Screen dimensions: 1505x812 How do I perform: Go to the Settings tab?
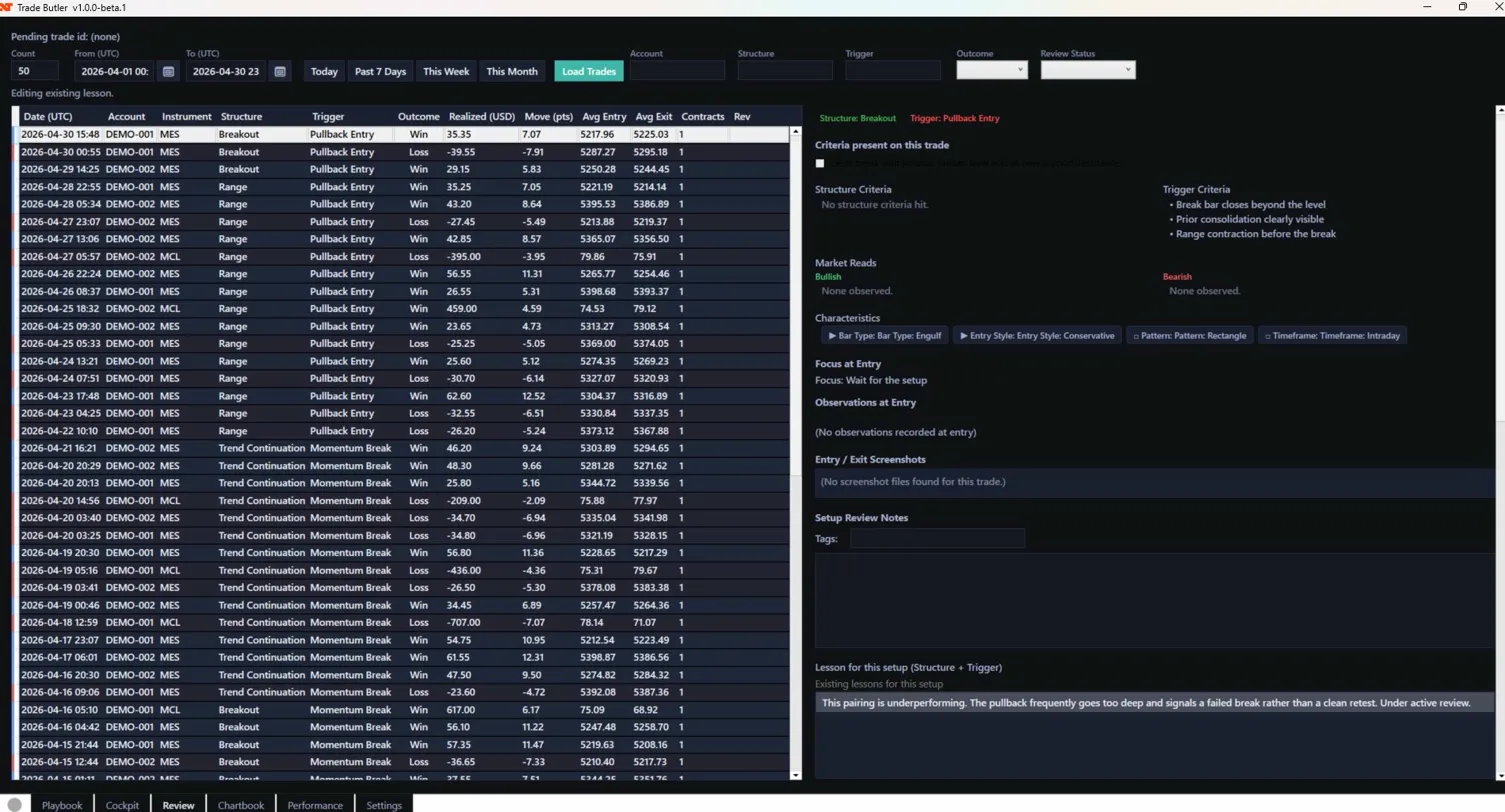click(x=384, y=805)
